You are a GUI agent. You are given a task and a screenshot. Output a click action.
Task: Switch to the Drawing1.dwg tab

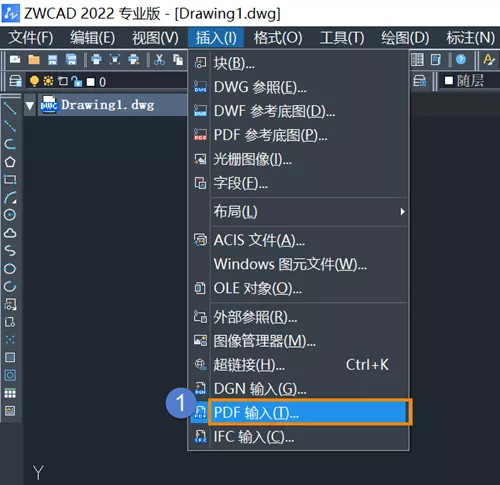coord(113,105)
